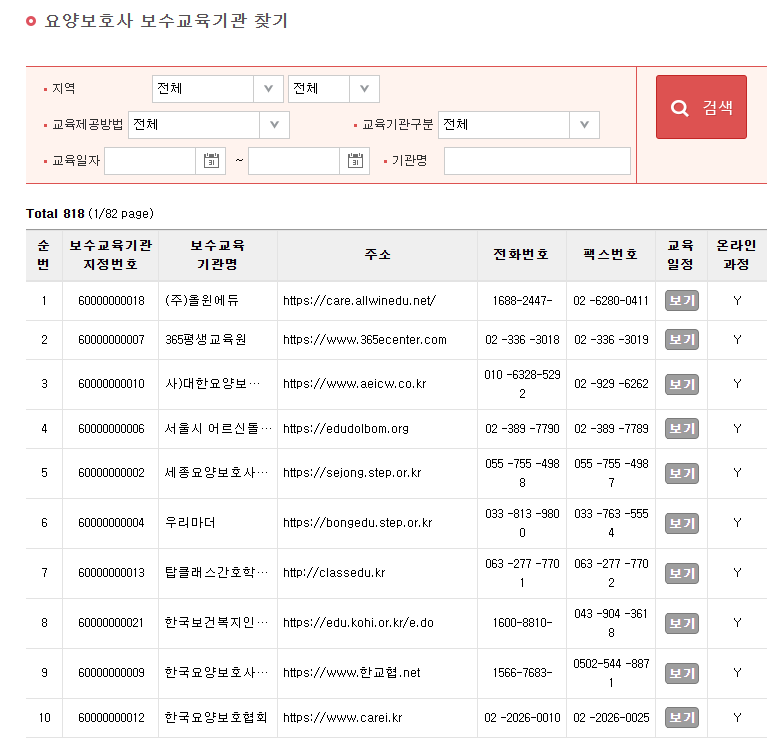Click address https://edu.kohi.or.kr/e.do

[x=358, y=622]
